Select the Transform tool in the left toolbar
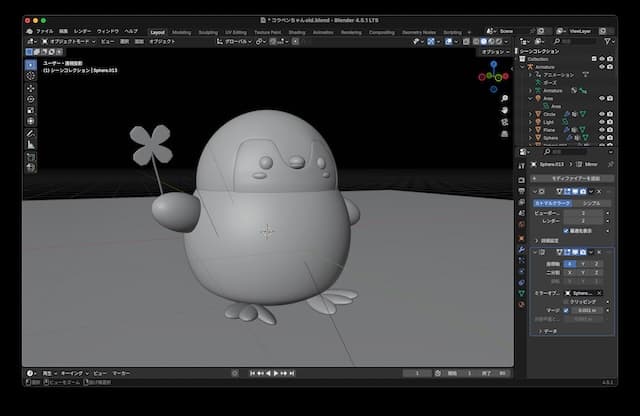This screenshot has height=416, width=640. (31, 121)
